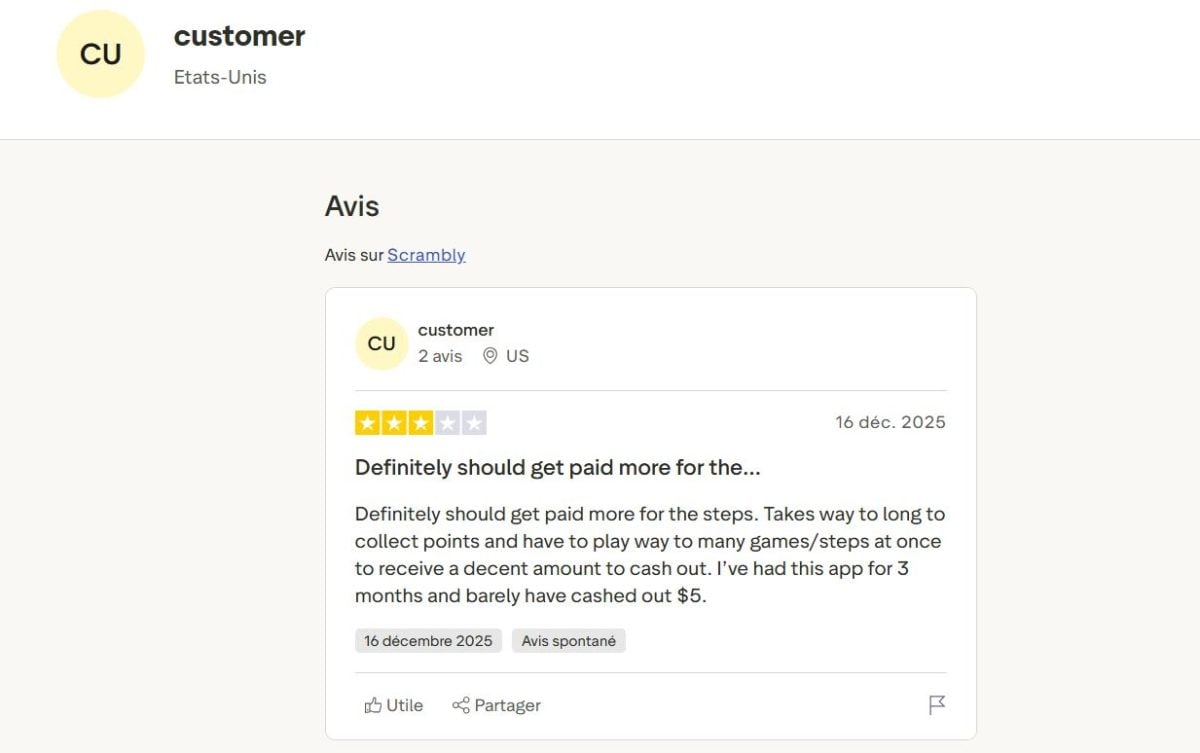The width and height of the screenshot is (1200, 753).
Task: Open the review titled Definitely should get paid more
Action: point(557,467)
